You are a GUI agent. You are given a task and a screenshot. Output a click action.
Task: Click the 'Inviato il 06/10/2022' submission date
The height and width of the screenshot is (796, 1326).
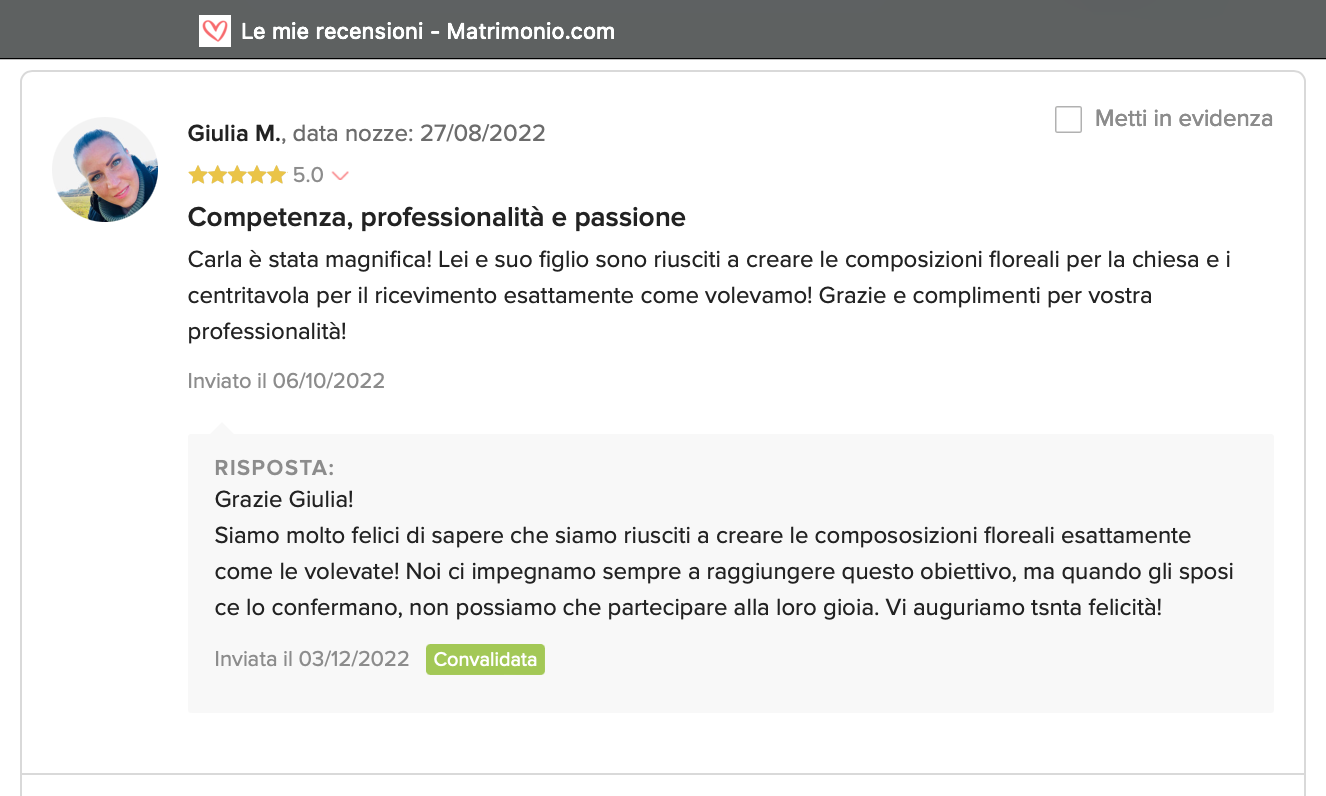click(x=286, y=381)
